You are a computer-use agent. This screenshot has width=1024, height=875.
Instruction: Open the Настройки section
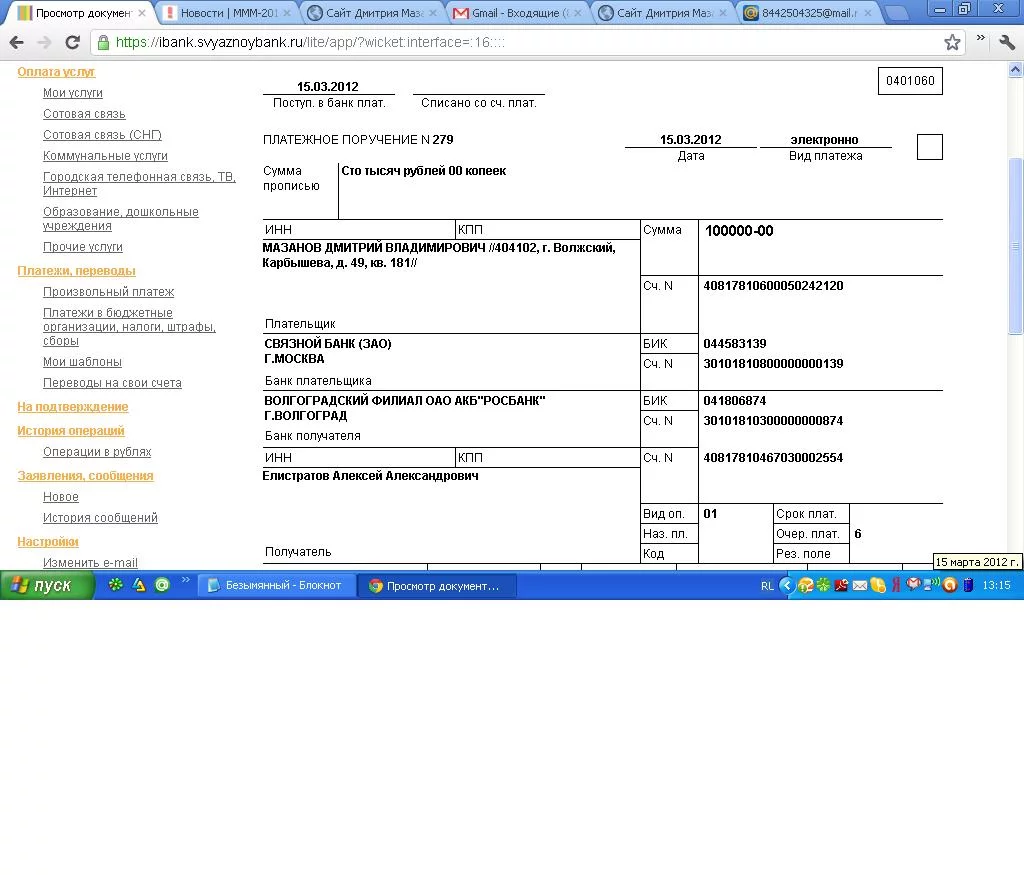point(48,541)
